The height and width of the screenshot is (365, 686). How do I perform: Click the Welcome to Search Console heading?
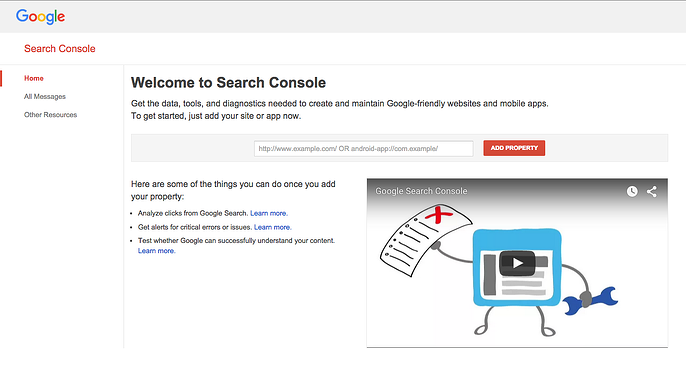pyautogui.click(x=228, y=83)
